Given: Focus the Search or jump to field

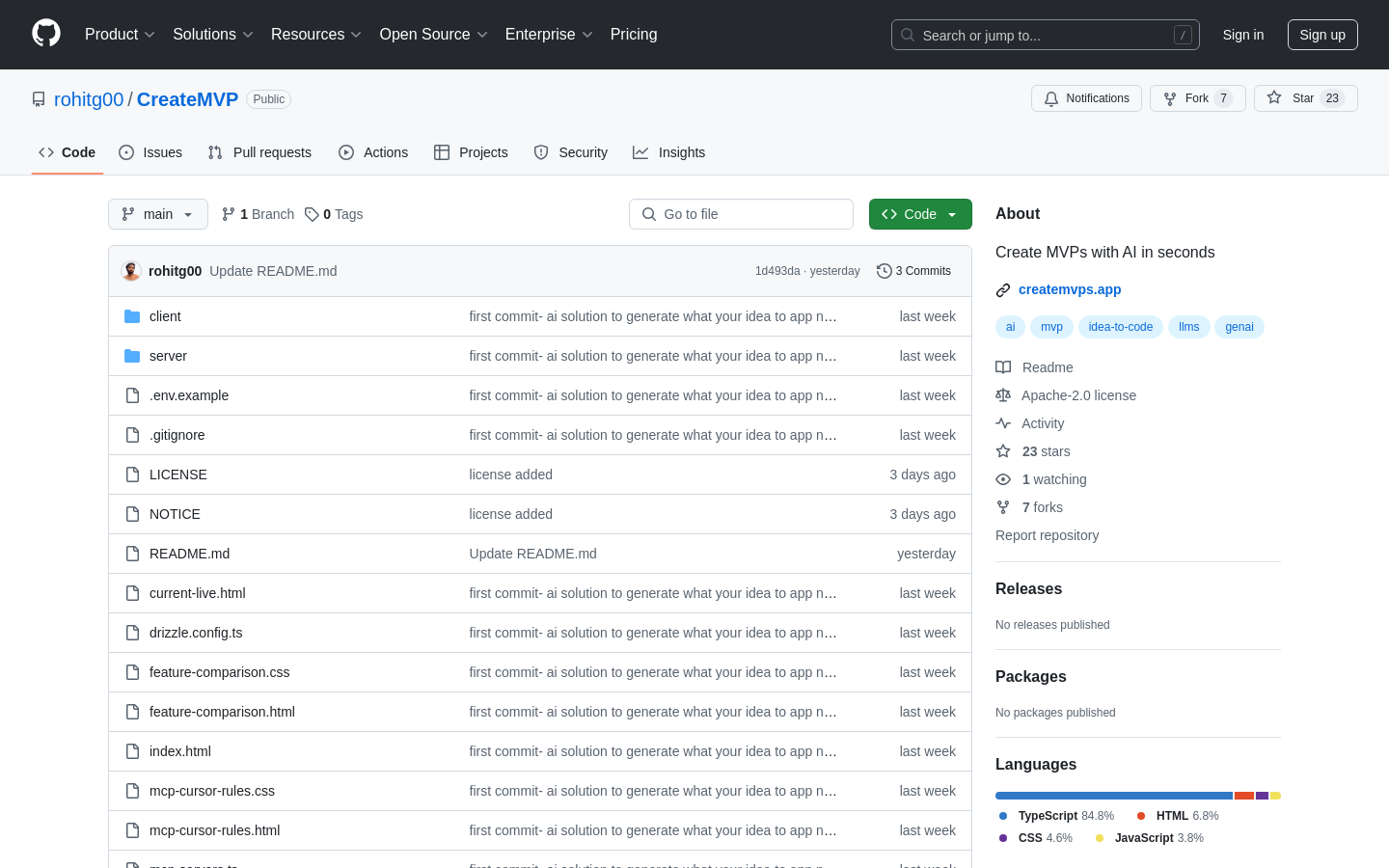Looking at the screenshot, I should (x=1046, y=35).
